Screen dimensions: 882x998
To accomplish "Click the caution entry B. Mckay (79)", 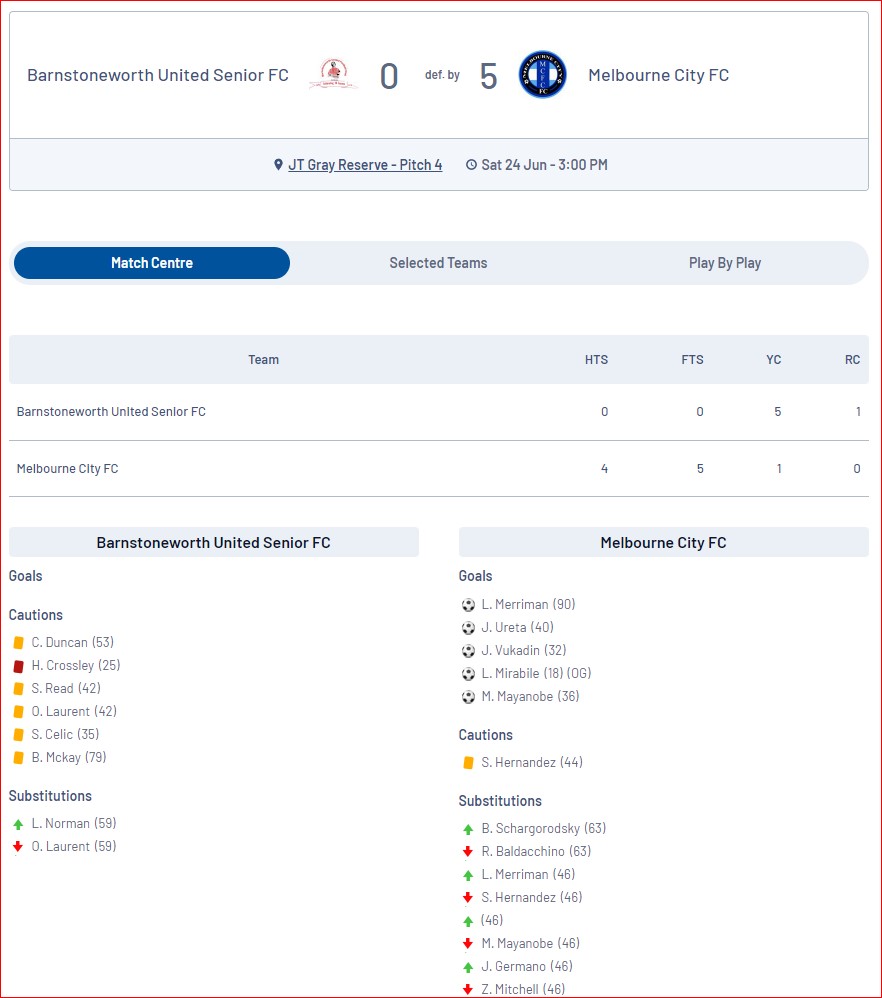I will point(69,757).
